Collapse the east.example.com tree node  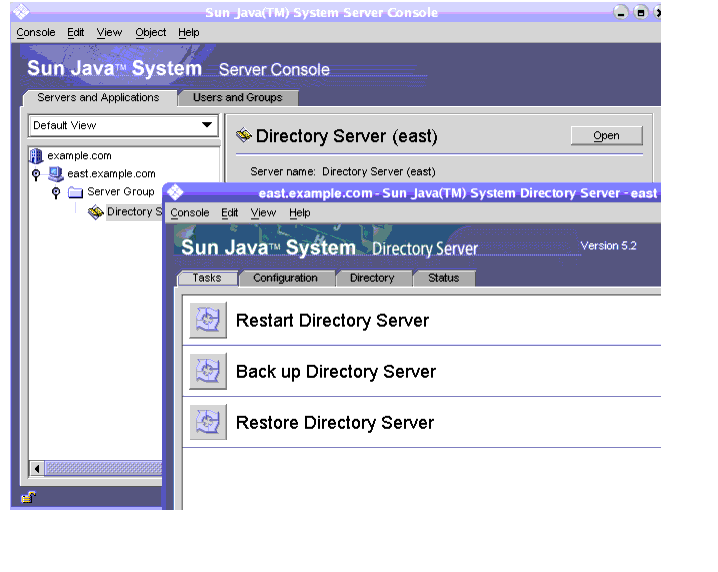point(36,174)
